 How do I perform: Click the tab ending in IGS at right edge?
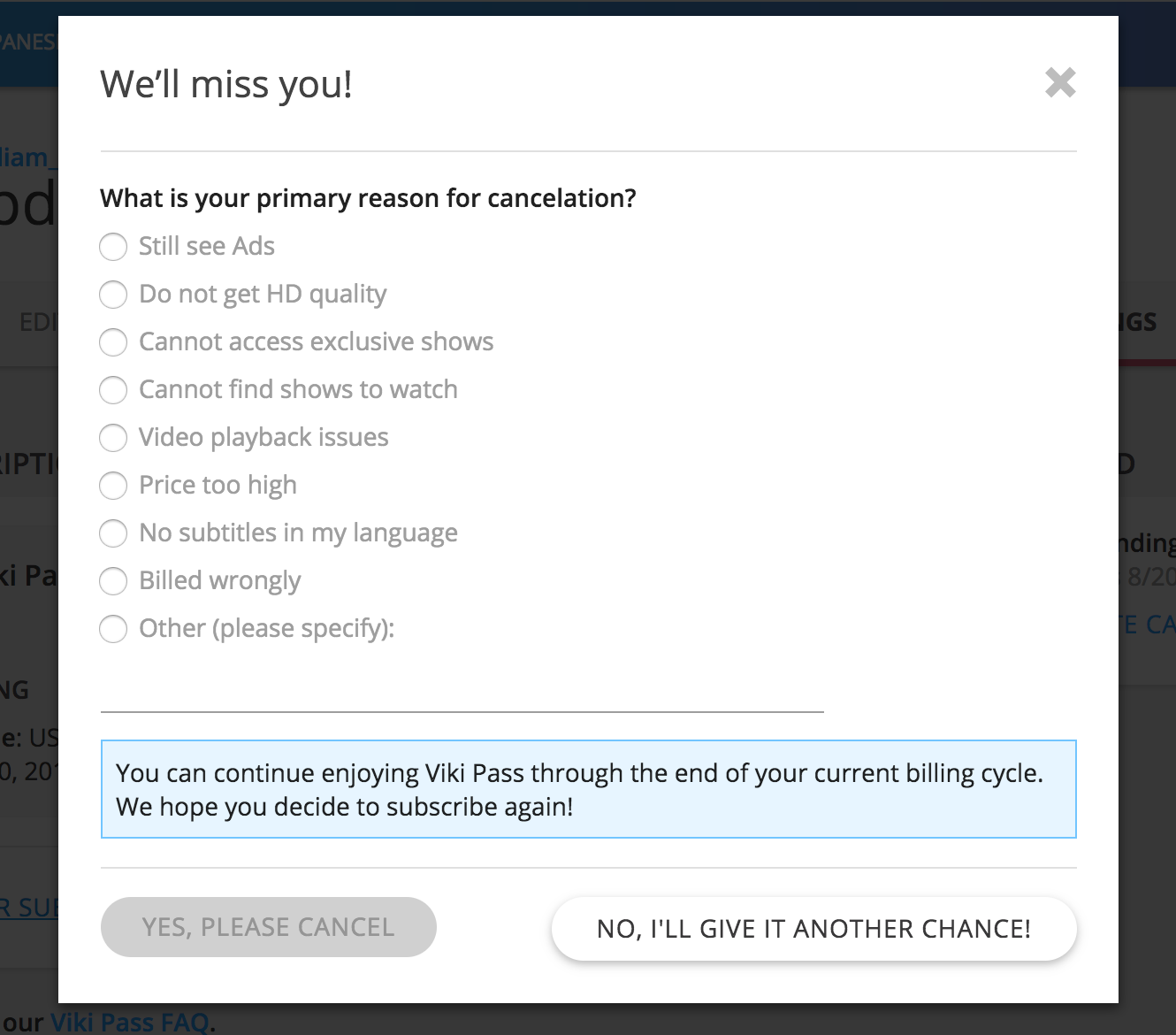1146,322
